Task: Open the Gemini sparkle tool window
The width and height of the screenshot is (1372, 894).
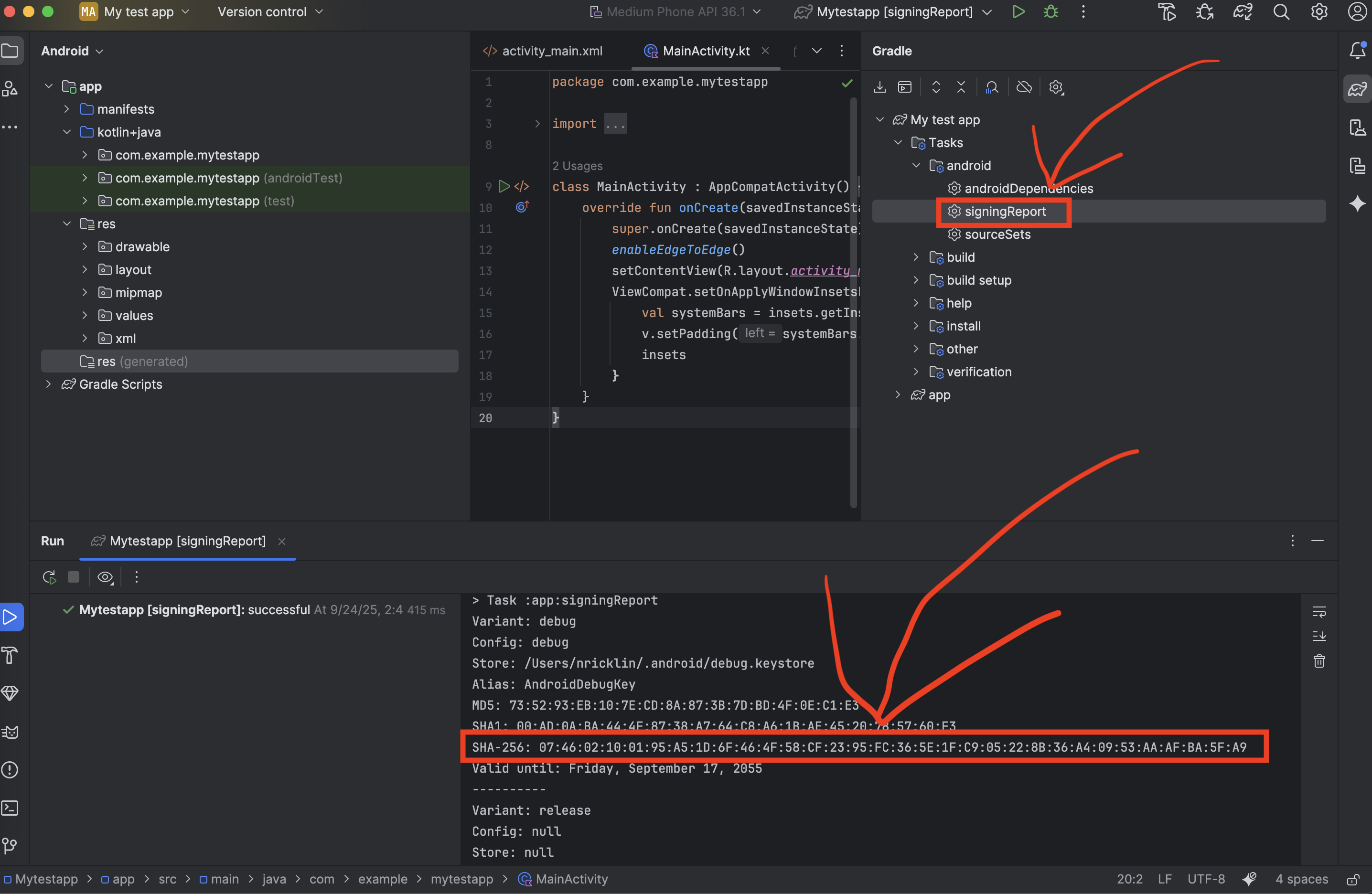Action: pyautogui.click(x=1357, y=203)
